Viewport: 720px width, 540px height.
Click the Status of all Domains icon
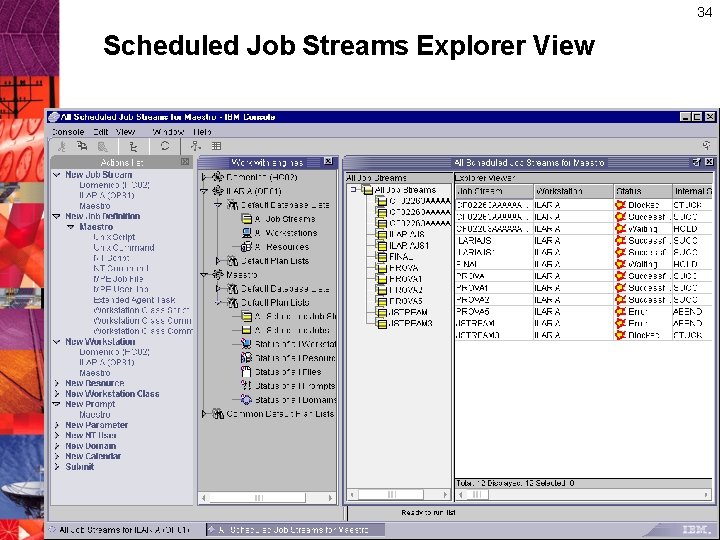click(x=247, y=400)
